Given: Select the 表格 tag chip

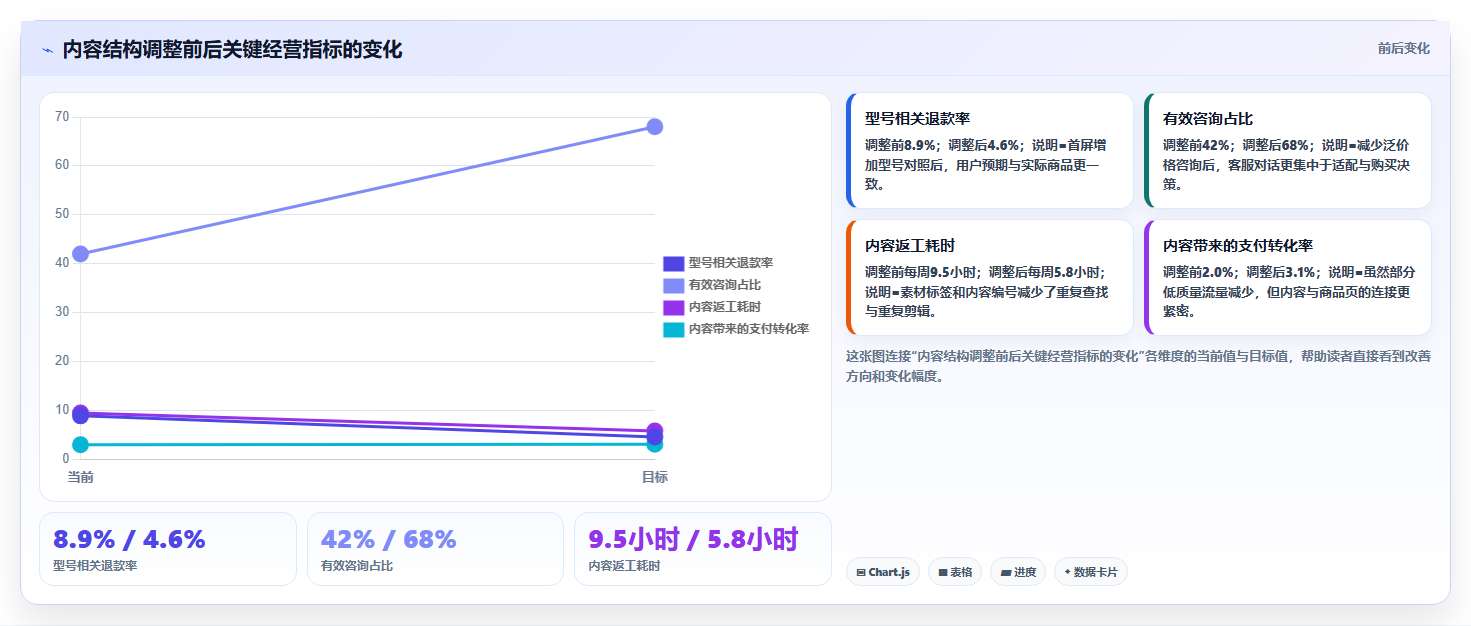Looking at the screenshot, I should (x=955, y=572).
